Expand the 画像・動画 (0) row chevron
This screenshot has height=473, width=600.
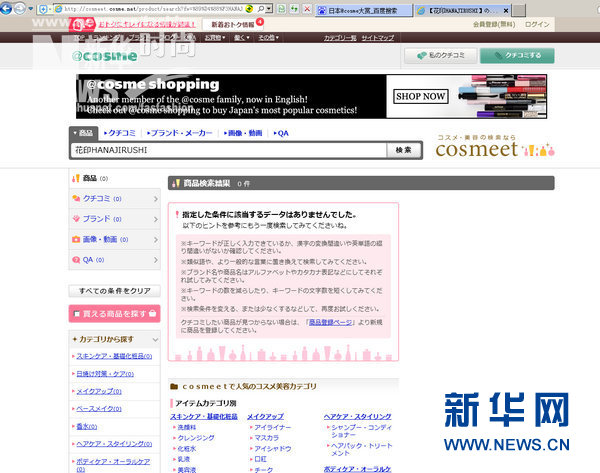[156, 240]
